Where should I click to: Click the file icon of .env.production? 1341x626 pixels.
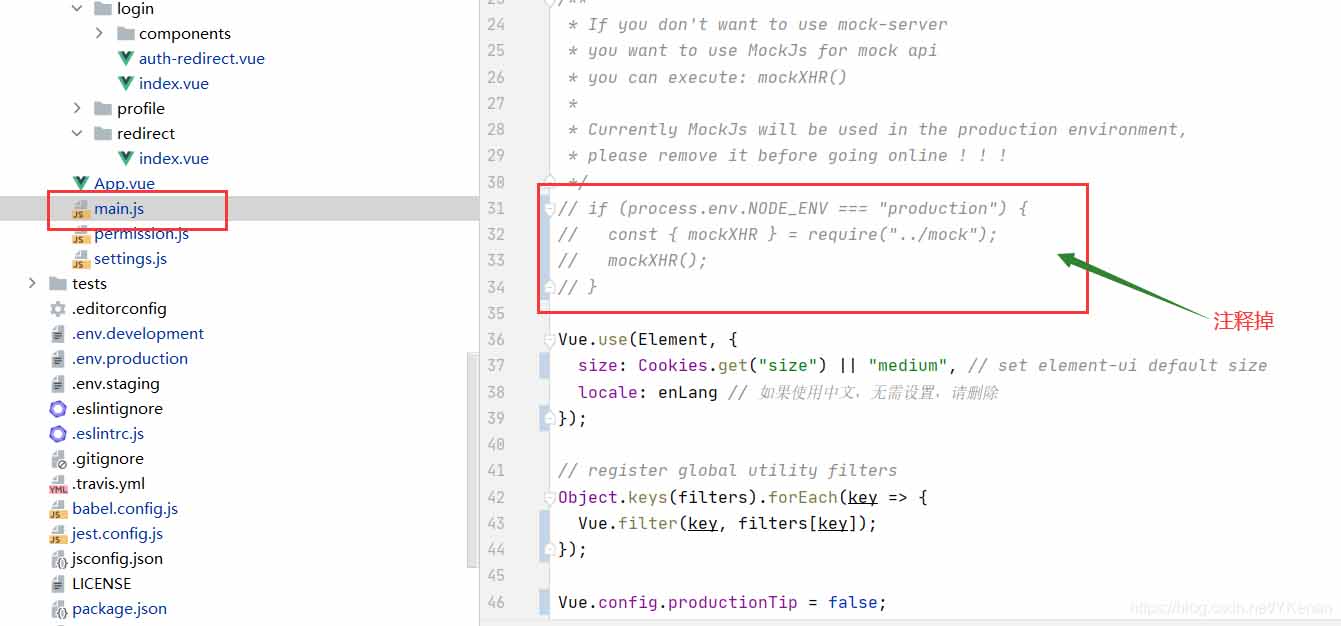click(58, 359)
